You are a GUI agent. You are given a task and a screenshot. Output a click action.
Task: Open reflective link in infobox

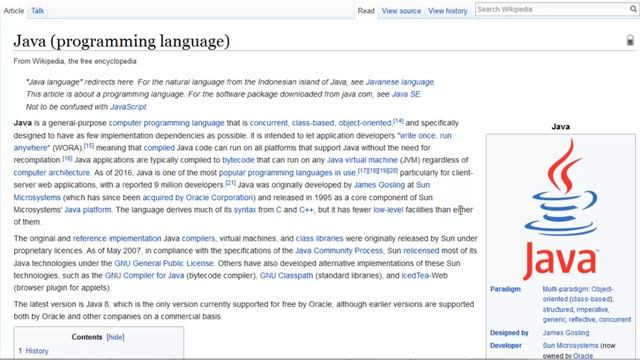[x=582, y=320]
